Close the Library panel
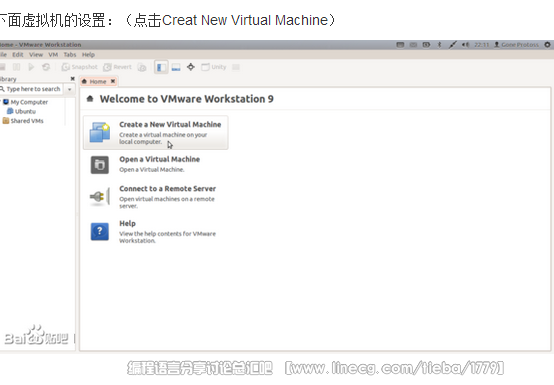Viewport: 554px width, 385px height. click(72, 78)
